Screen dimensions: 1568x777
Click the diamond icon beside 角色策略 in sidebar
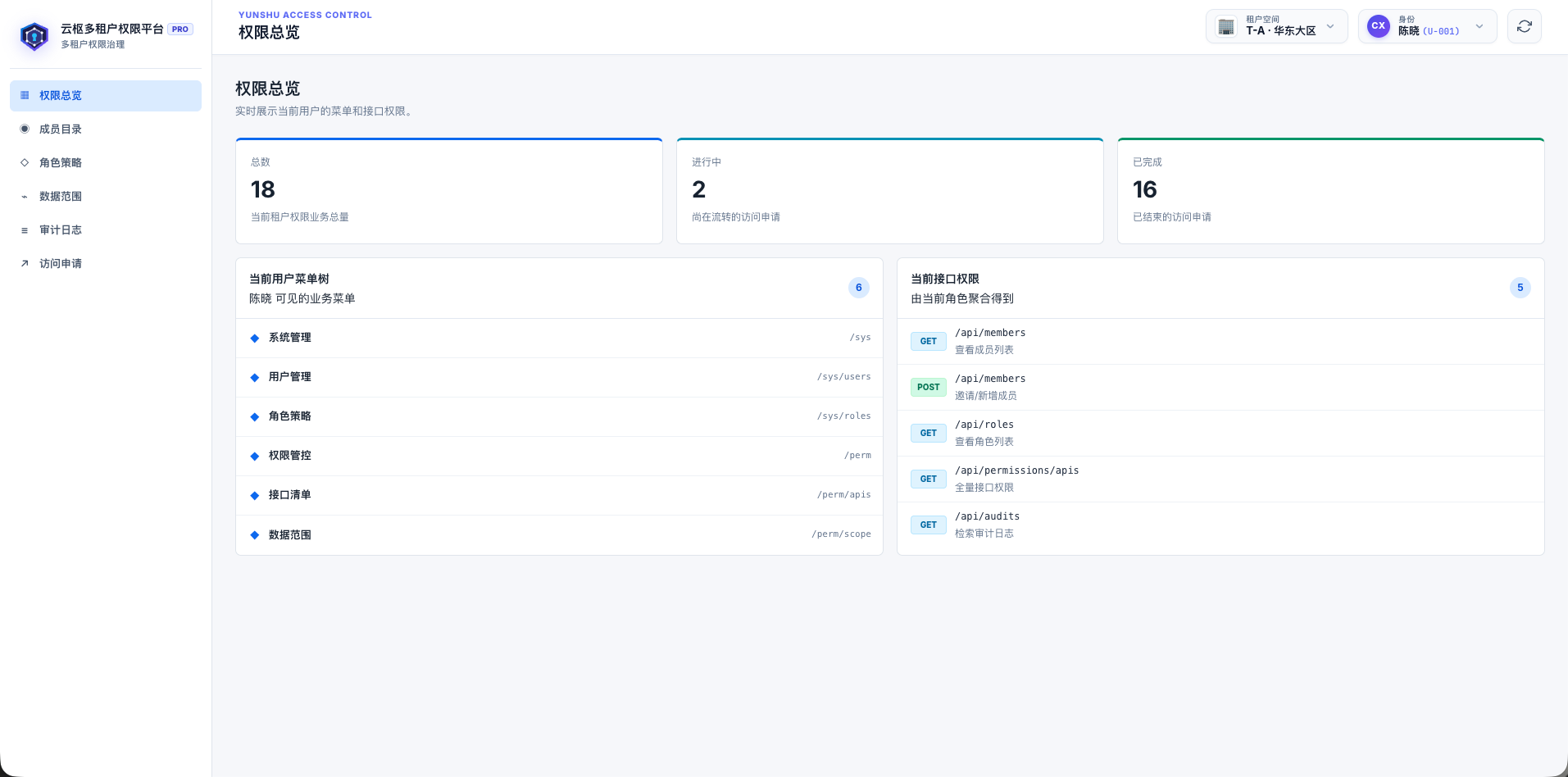coord(25,162)
